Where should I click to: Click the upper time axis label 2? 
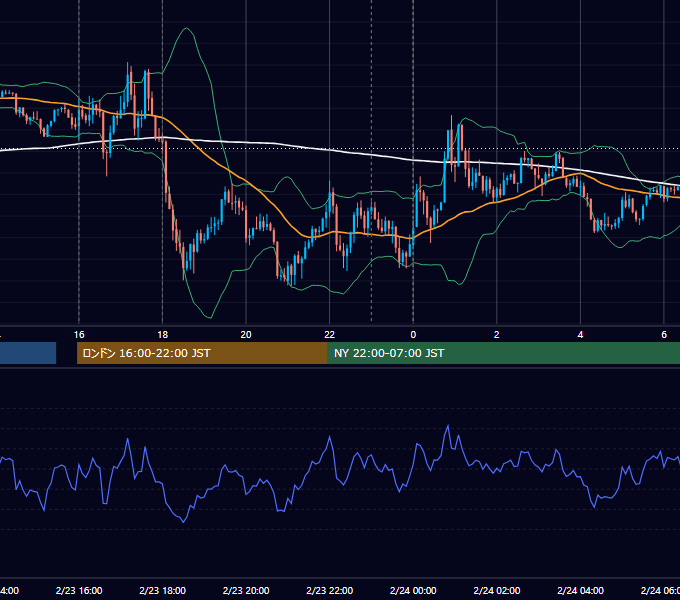click(x=497, y=335)
